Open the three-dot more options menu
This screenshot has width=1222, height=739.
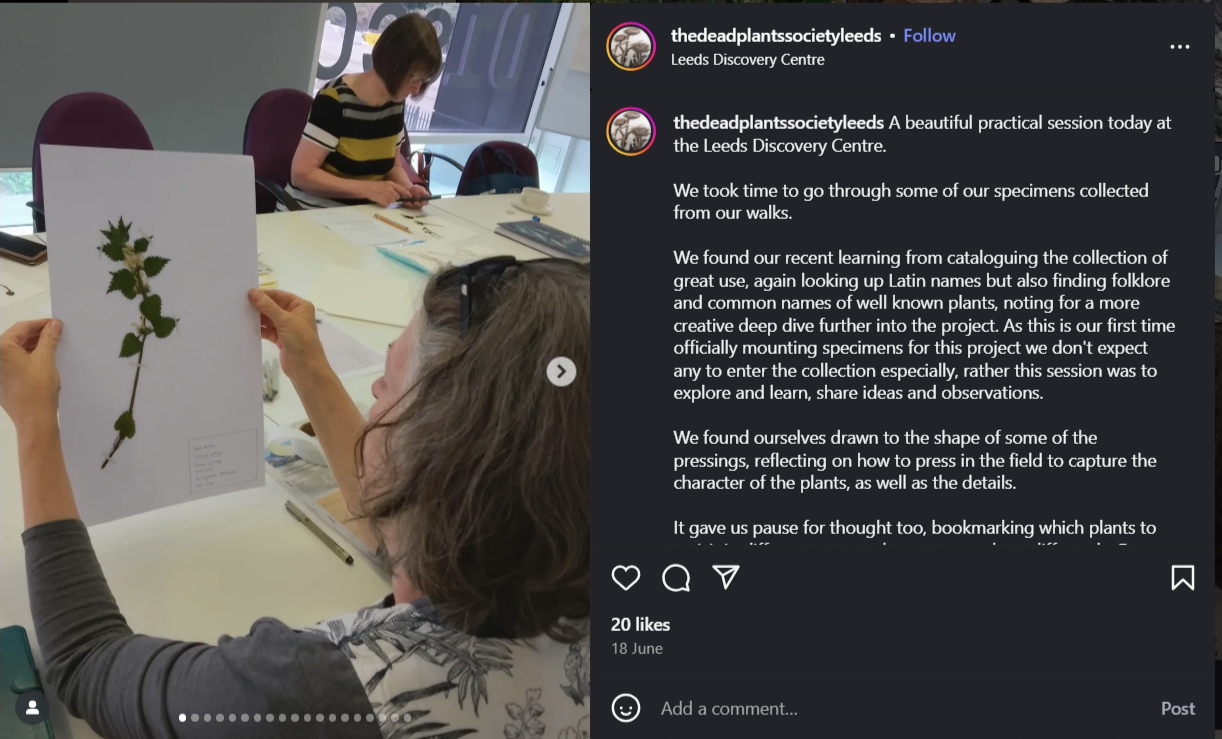tap(1180, 47)
